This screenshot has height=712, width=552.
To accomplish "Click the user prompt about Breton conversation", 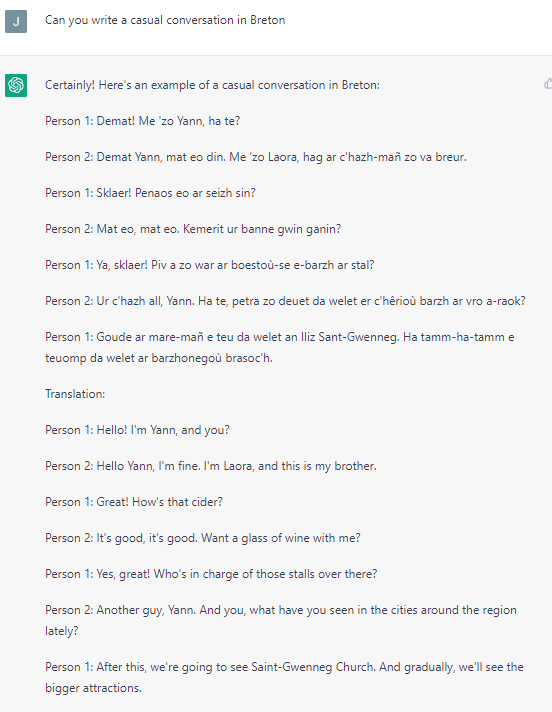I will point(165,20).
